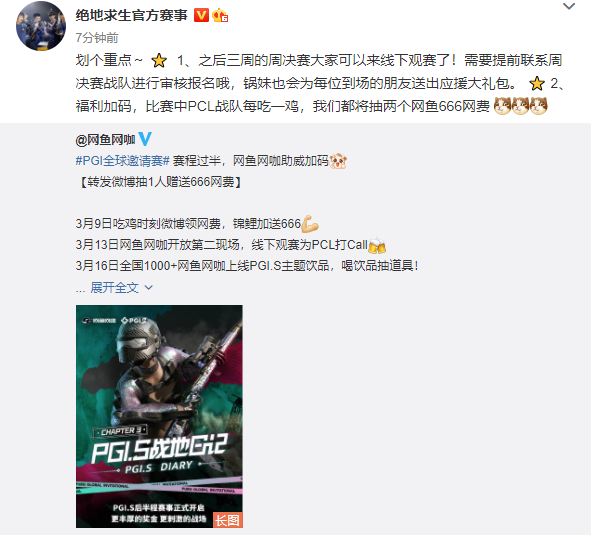591x535 pixels.
Task: Open the #PGI全球邀请赛# hashtag topic
Action: (x=122, y=161)
